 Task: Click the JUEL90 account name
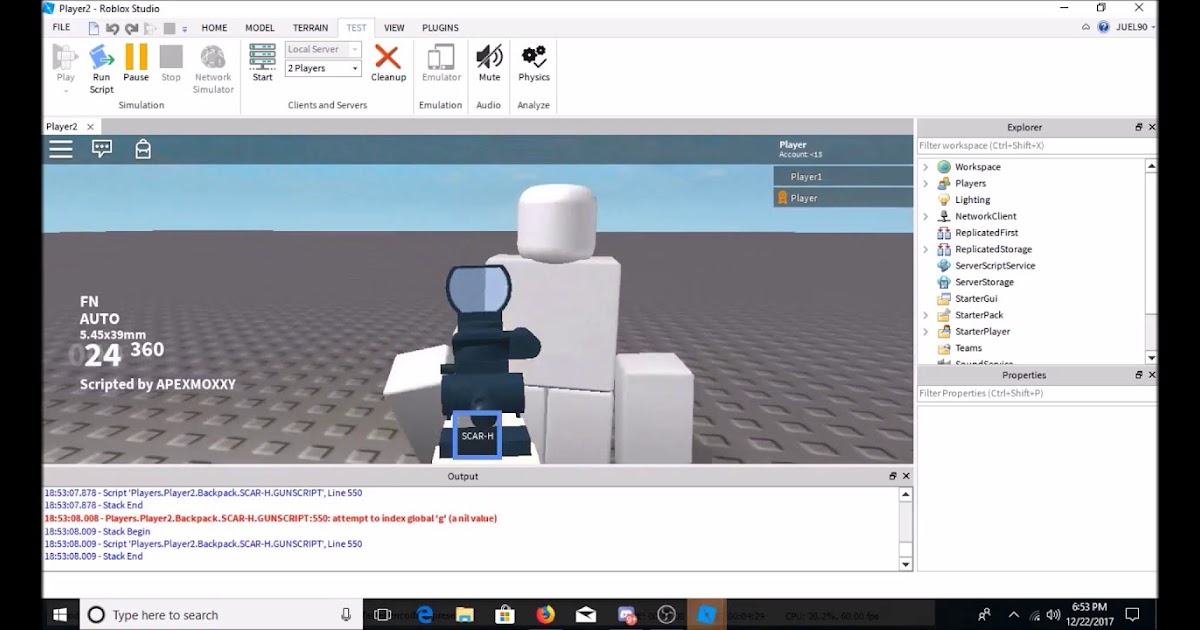click(1131, 28)
